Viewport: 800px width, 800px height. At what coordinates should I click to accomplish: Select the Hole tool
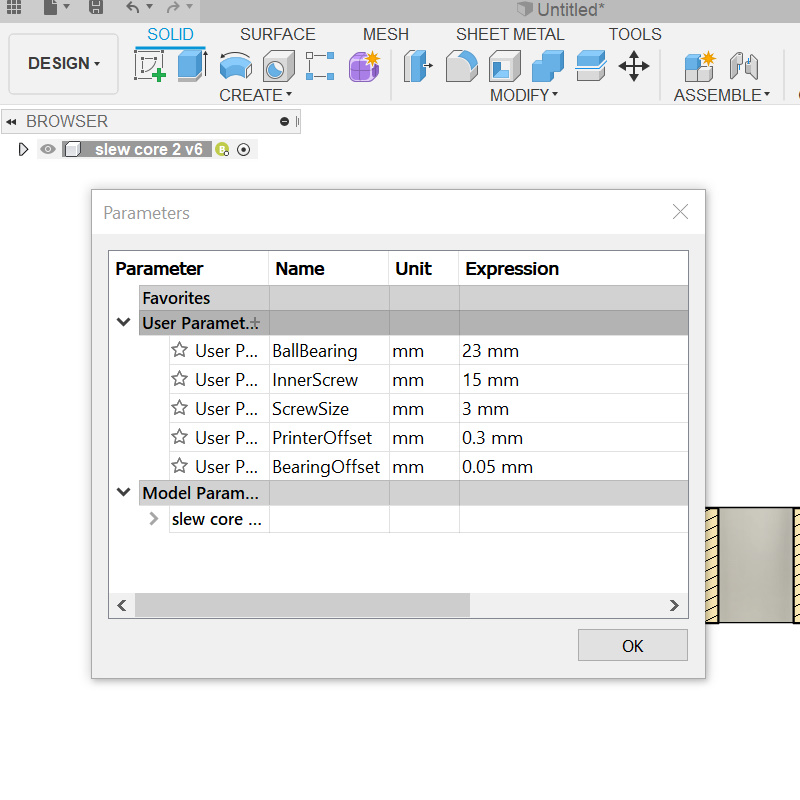coord(279,66)
